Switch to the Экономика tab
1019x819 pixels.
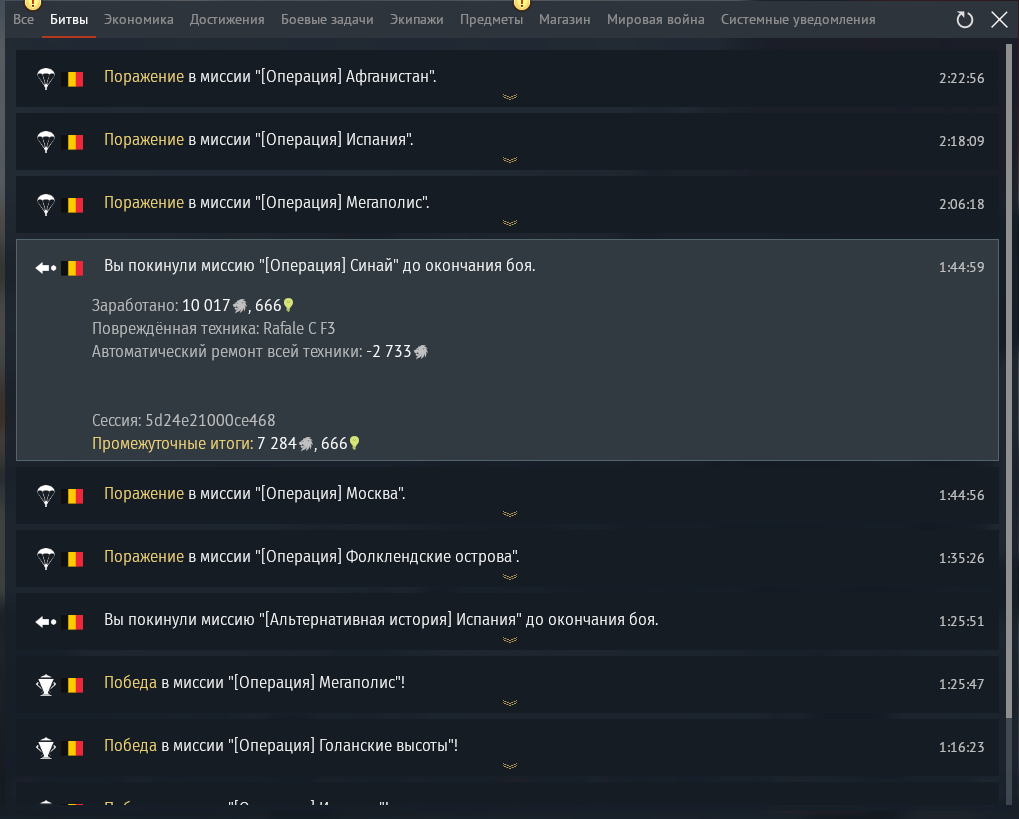[x=138, y=20]
